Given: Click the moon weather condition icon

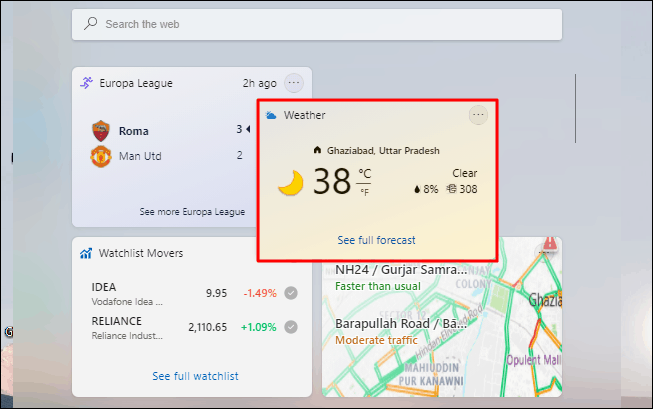Looking at the screenshot, I should click(x=291, y=182).
